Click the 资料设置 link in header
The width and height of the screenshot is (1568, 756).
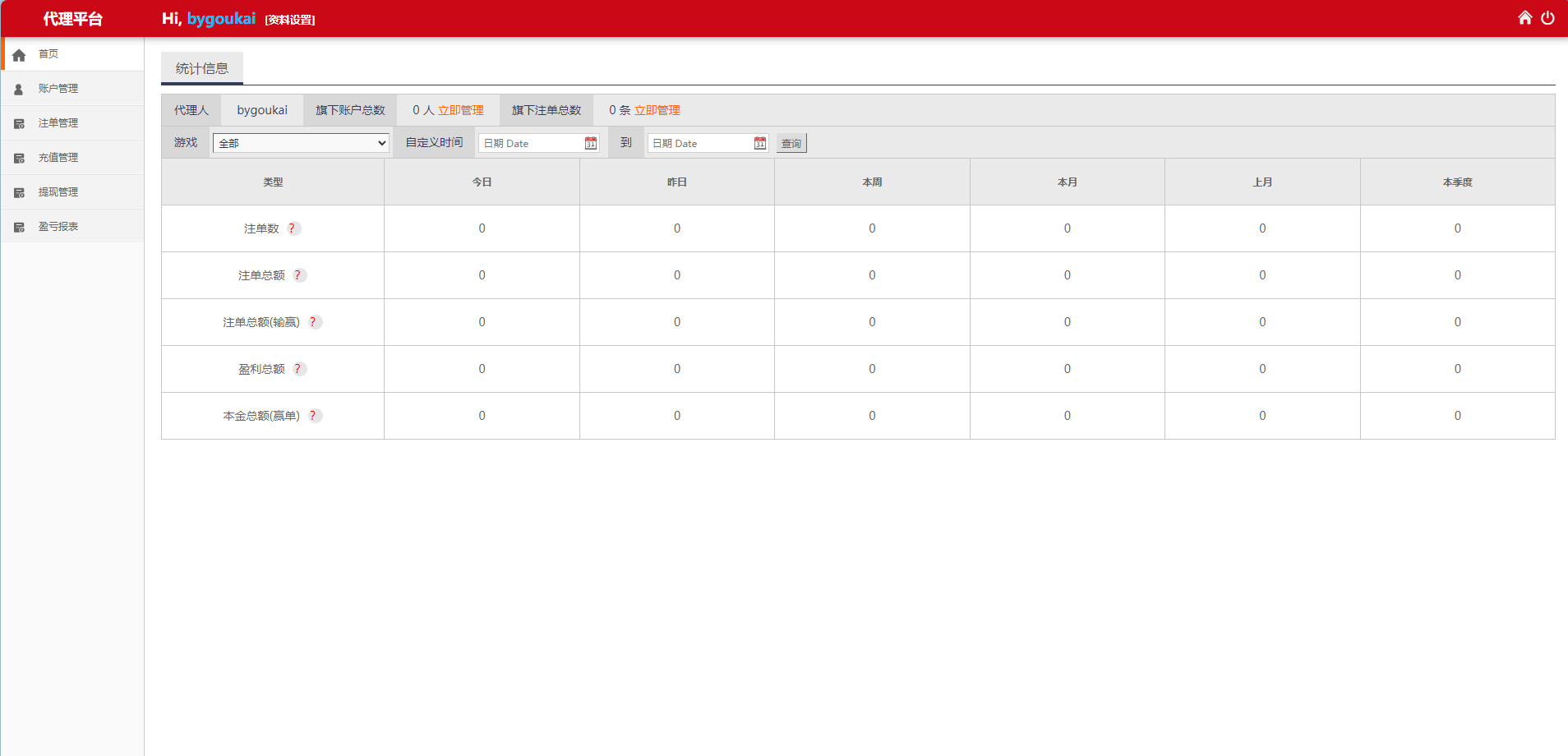(x=290, y=20)
